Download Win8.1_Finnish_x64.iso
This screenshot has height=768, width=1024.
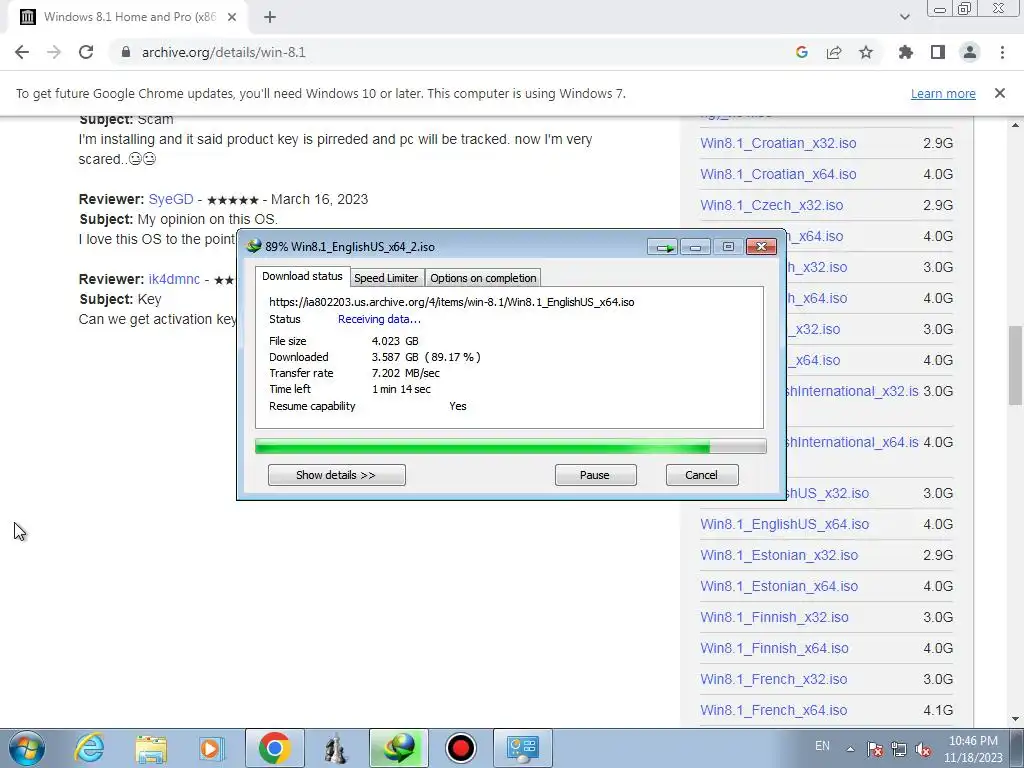click(x=774, y=648)
